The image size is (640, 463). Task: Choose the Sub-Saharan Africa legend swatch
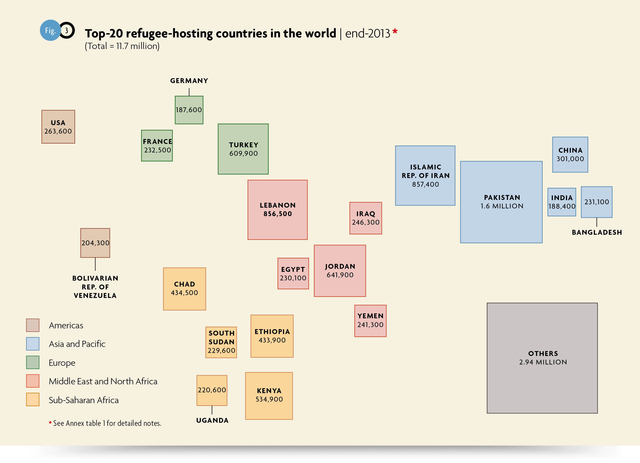[x=33, y=401]
